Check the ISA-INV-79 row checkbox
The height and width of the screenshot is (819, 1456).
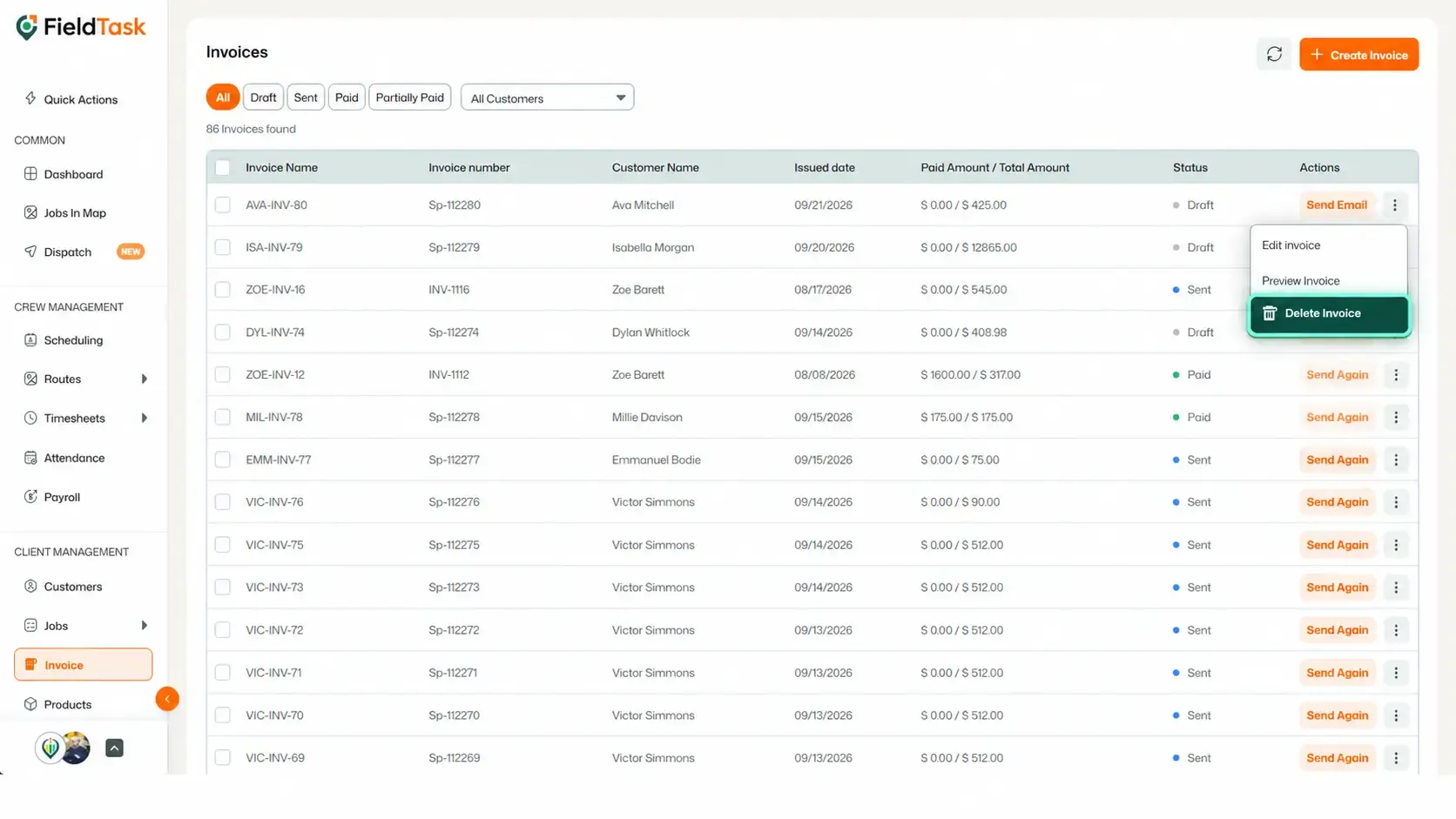click(223, 247)
